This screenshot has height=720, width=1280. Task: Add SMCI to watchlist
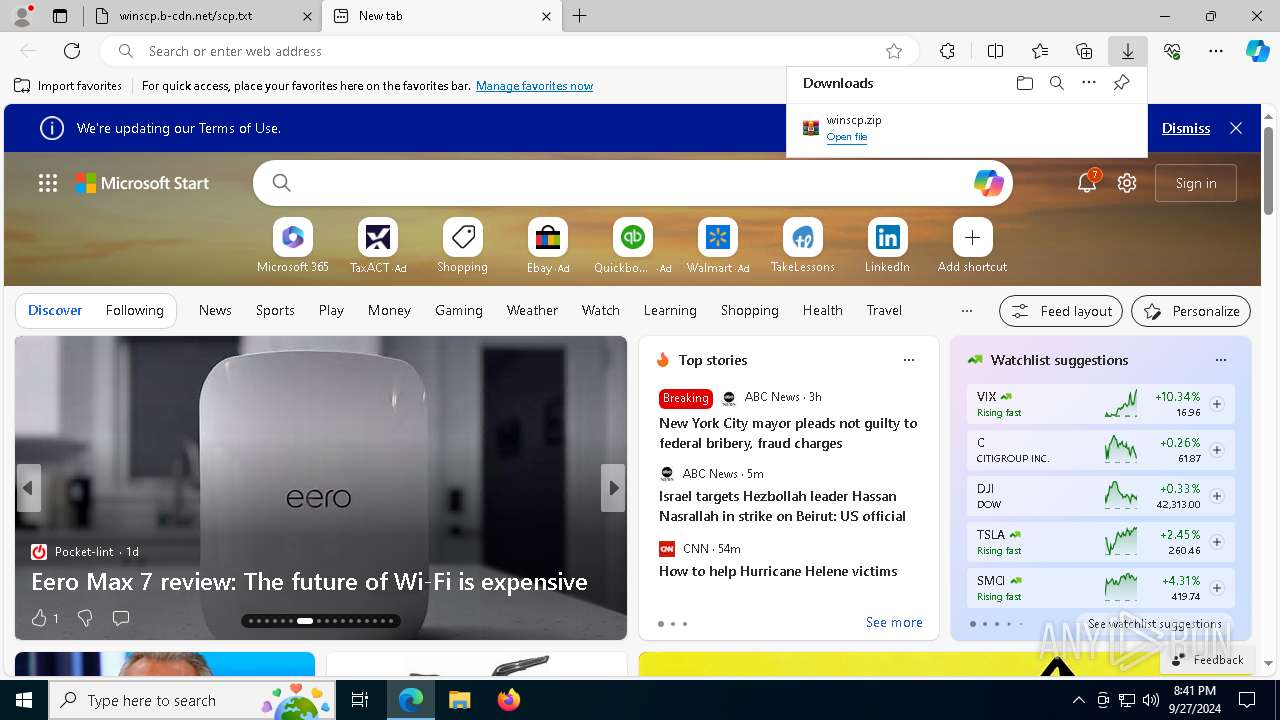(1217, 588)
